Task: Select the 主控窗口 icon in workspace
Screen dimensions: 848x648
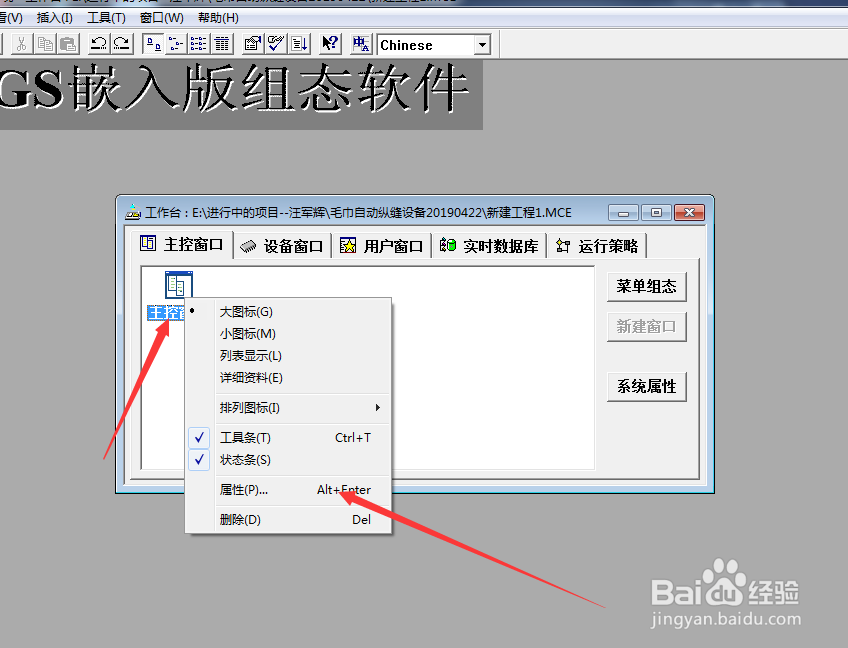Action: coord(178,285)
